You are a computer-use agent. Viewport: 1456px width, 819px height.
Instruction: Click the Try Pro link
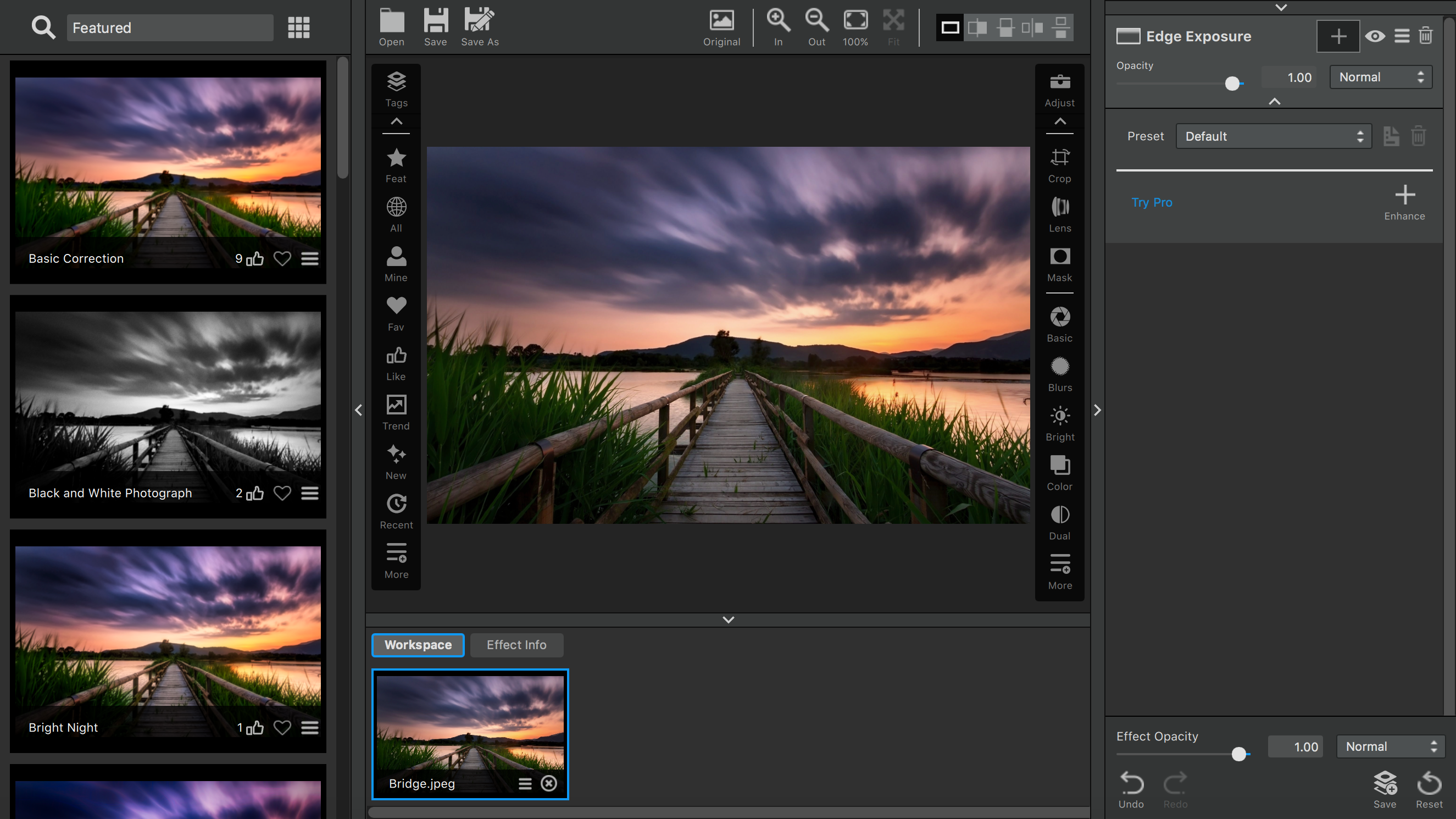coord(1152,202)
